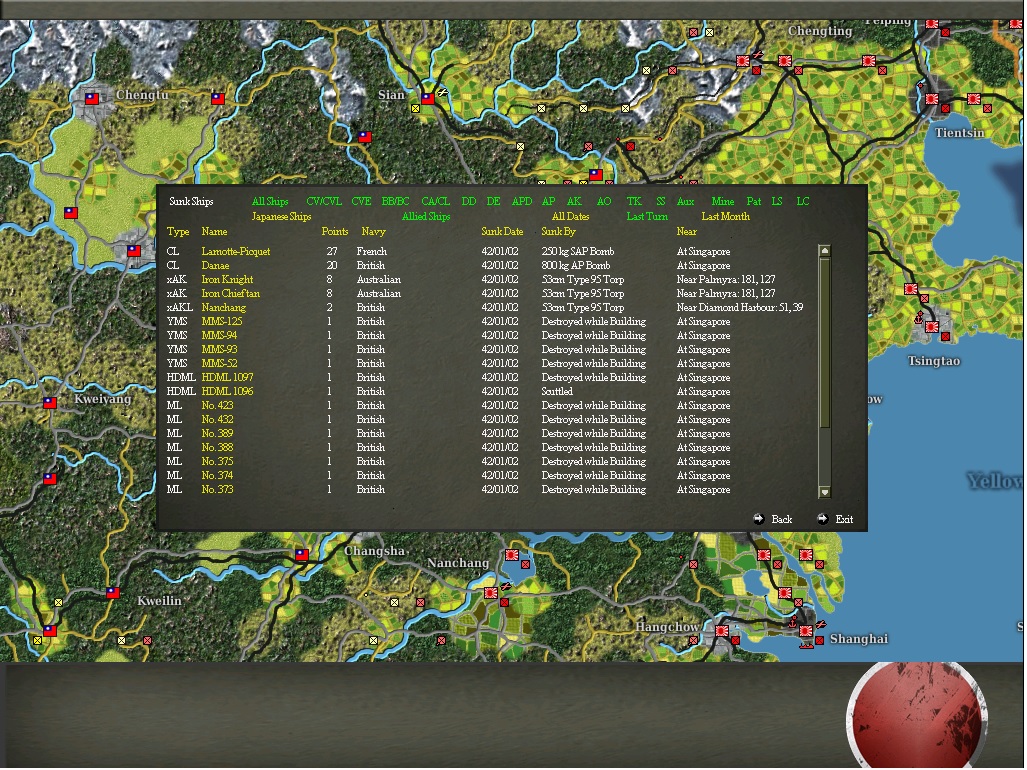Filter by CA/CL ship type
1027x770 pixels.
[x=436, y=202]
